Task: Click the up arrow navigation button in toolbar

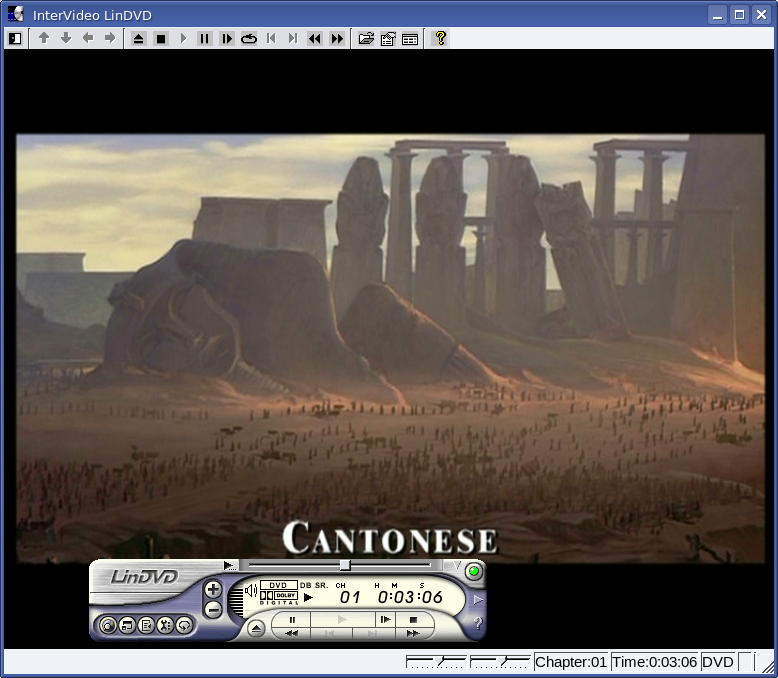Action: click(x=44, y=38)
